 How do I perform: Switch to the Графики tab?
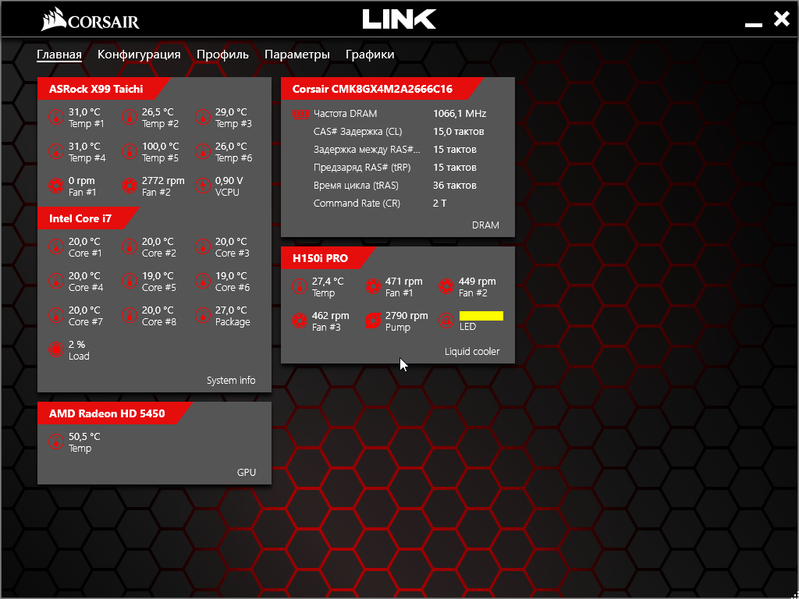pyautogui.click(x=369, y=55)
